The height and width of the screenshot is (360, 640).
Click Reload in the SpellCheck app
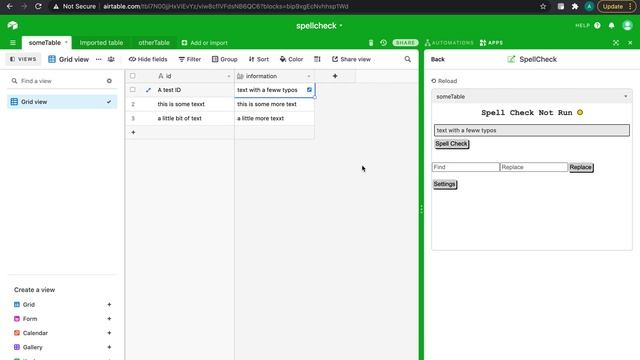[444, 81]
